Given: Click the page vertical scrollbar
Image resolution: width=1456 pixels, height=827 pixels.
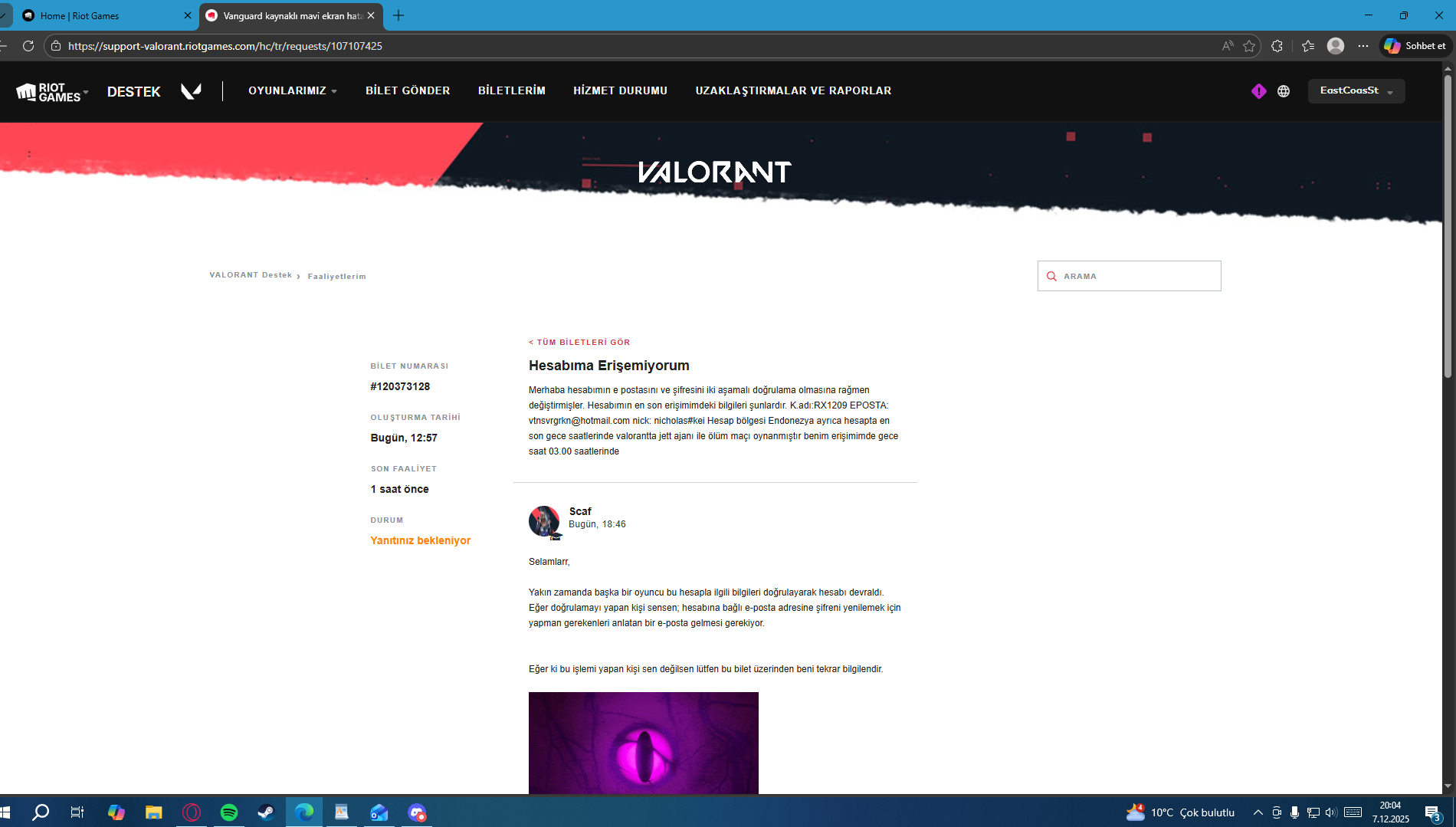Looking at the screenshot, I should (x=1448, y=226).
